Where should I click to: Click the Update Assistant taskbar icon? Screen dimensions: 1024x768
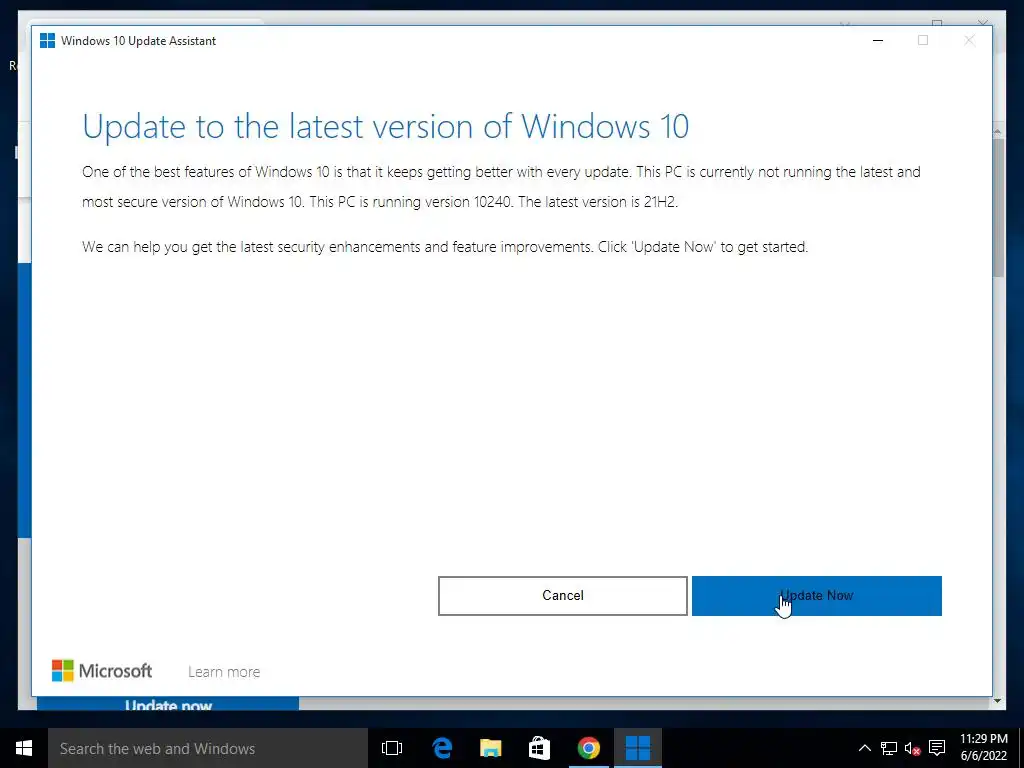[x=637, y=748]
